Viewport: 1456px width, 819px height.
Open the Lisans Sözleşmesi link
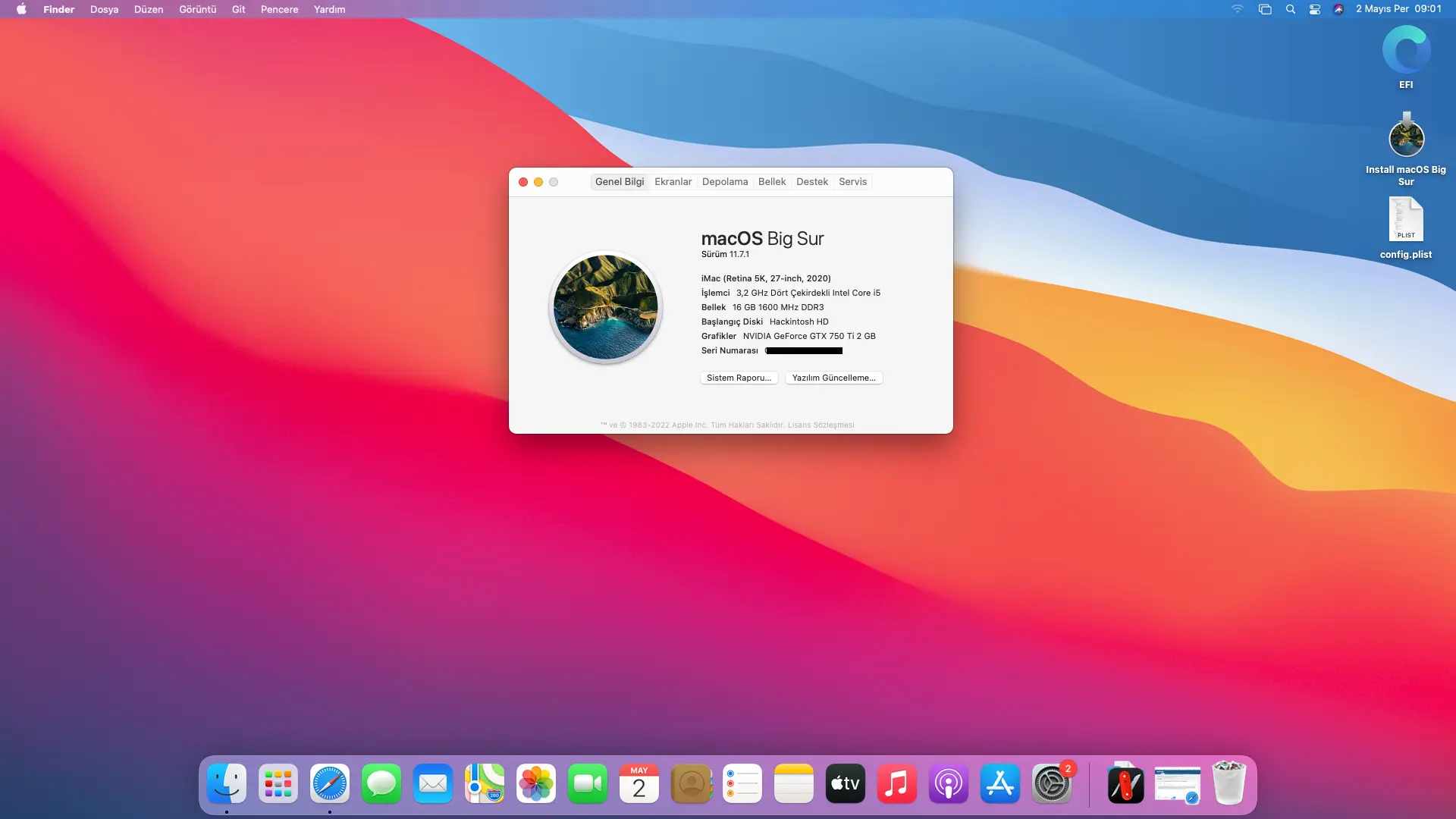[x=821, y=425]
